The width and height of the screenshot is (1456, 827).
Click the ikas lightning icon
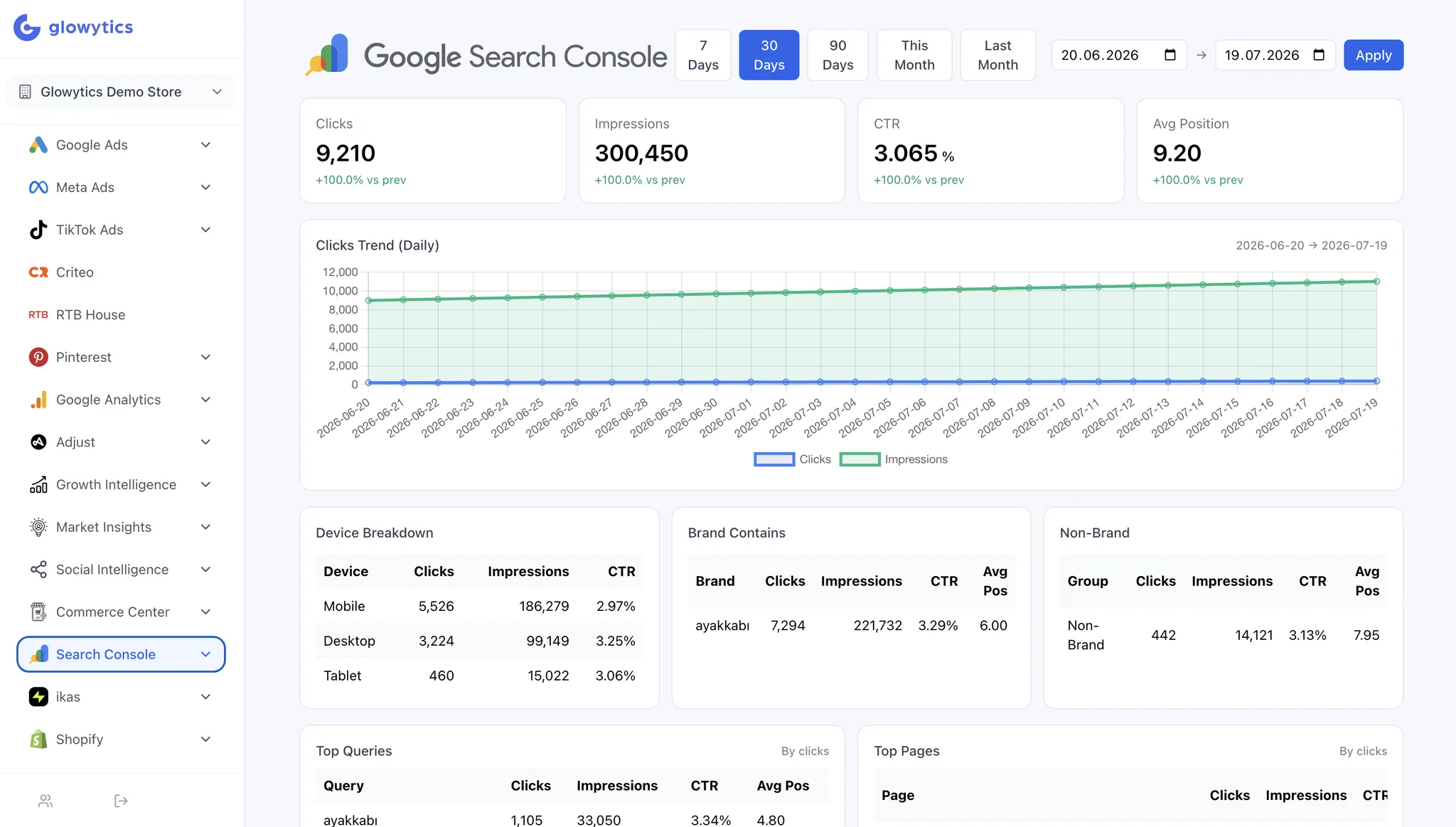(x=38, y=697)
